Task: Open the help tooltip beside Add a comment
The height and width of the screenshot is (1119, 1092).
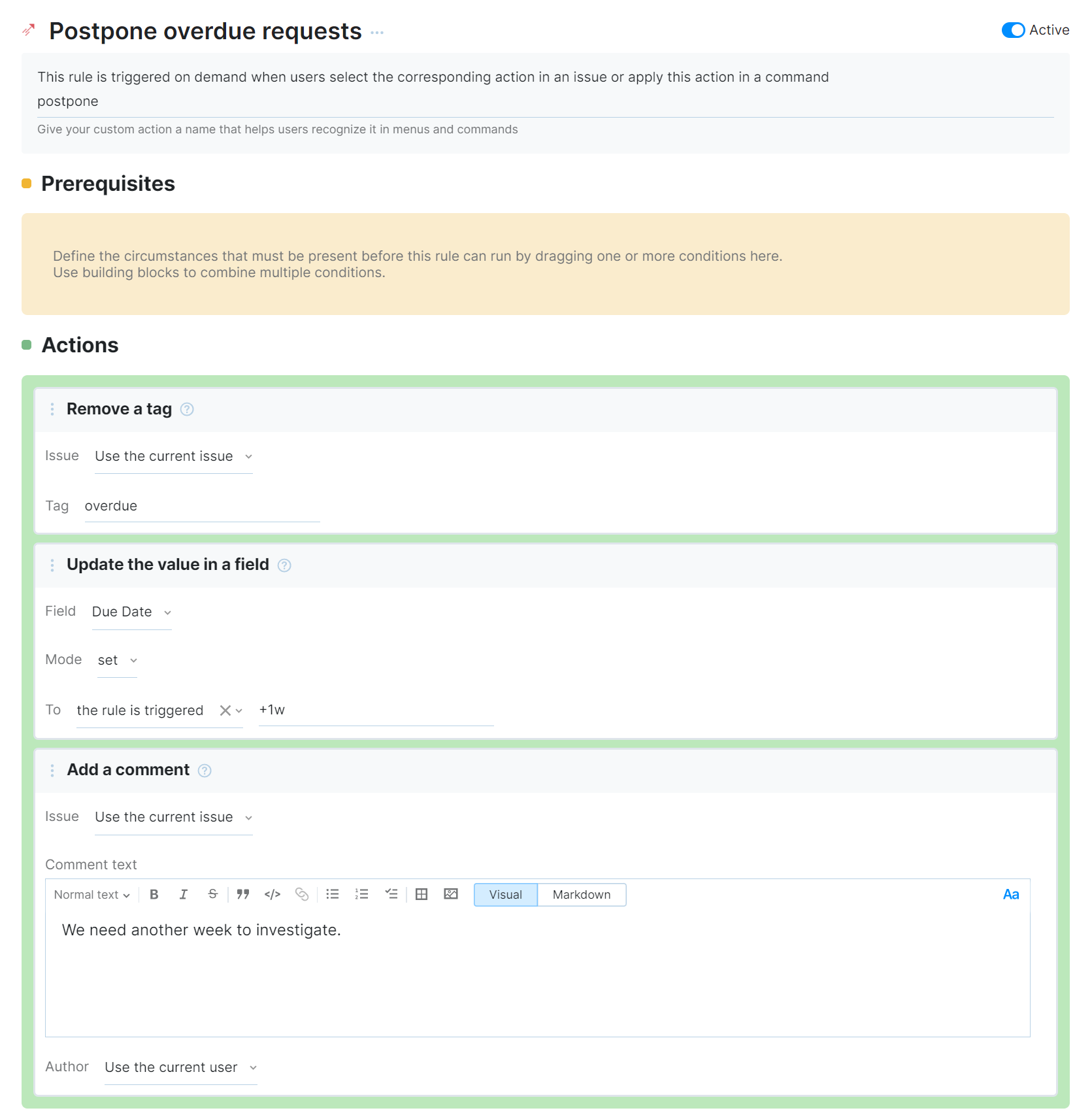Action: tap(205, 771)
